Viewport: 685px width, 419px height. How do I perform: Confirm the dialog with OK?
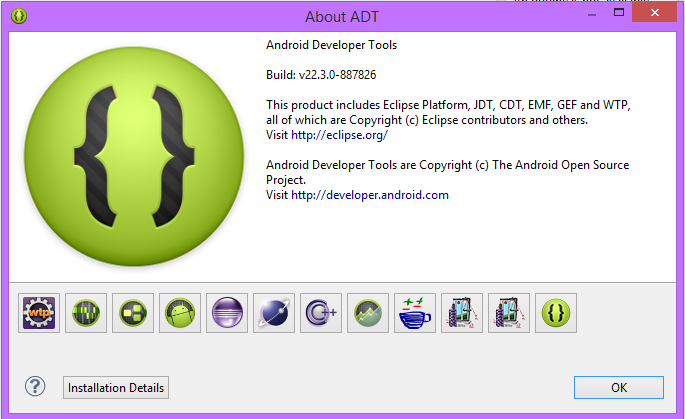coord(619,388)
